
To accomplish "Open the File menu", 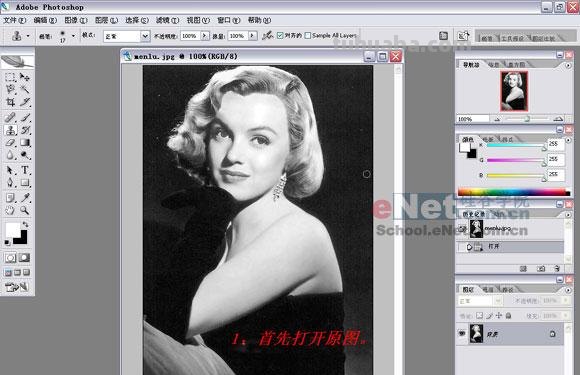I will pos(14,20).
